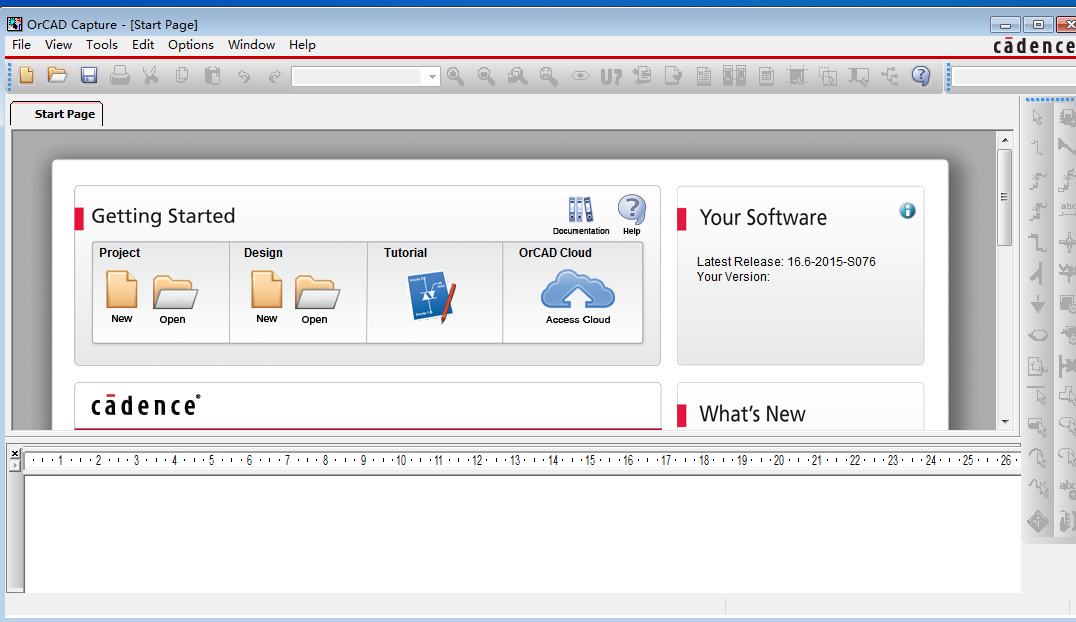Click the blue info icon in Your Software
1076x622 pixels.
point(907,211)
